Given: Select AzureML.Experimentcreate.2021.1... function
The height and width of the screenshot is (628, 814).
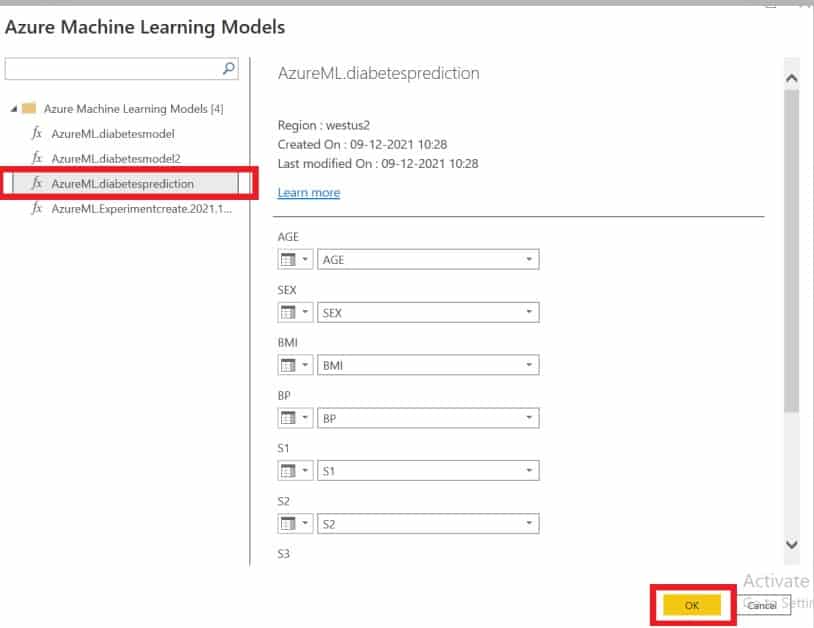Looking at the screenshot, I should tap(142, 209).
